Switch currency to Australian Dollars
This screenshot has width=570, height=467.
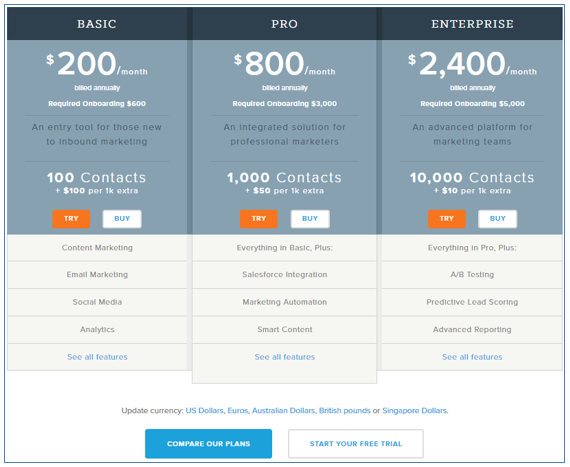point(283,411)
